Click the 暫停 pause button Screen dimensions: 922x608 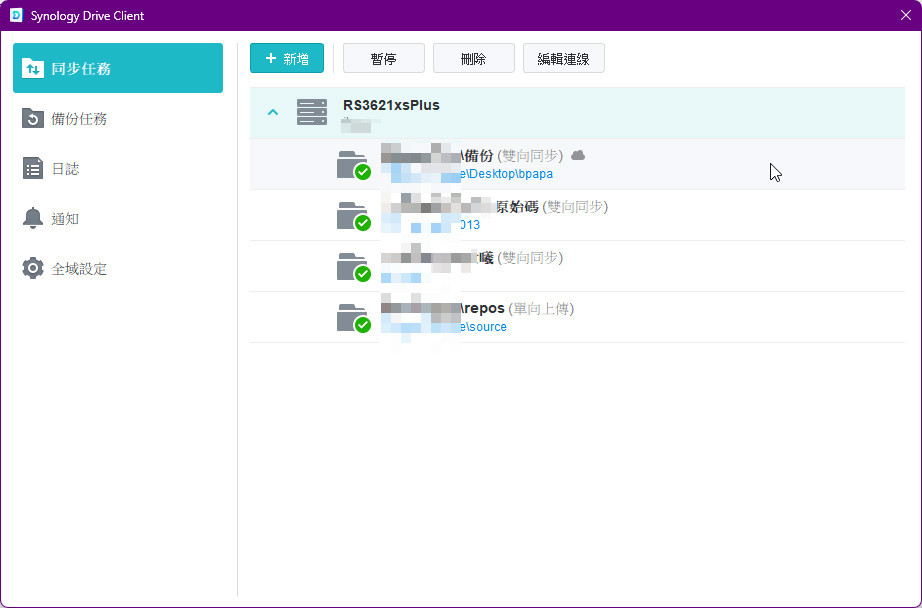click(383, 58)
